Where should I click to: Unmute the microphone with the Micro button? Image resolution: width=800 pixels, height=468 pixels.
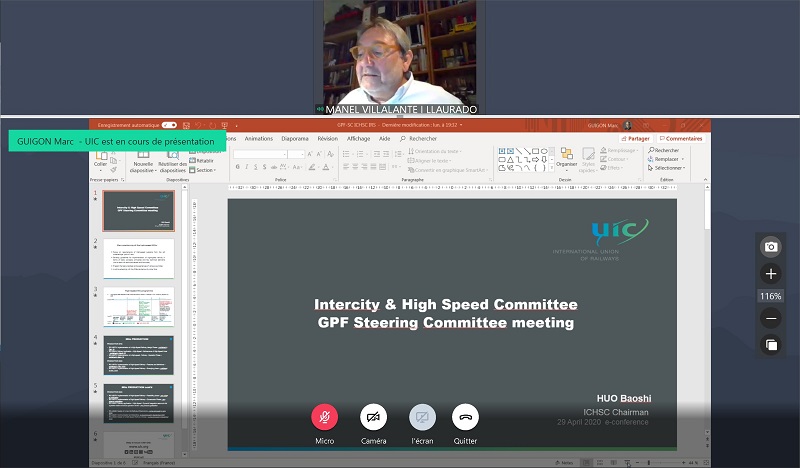(324, 417)
